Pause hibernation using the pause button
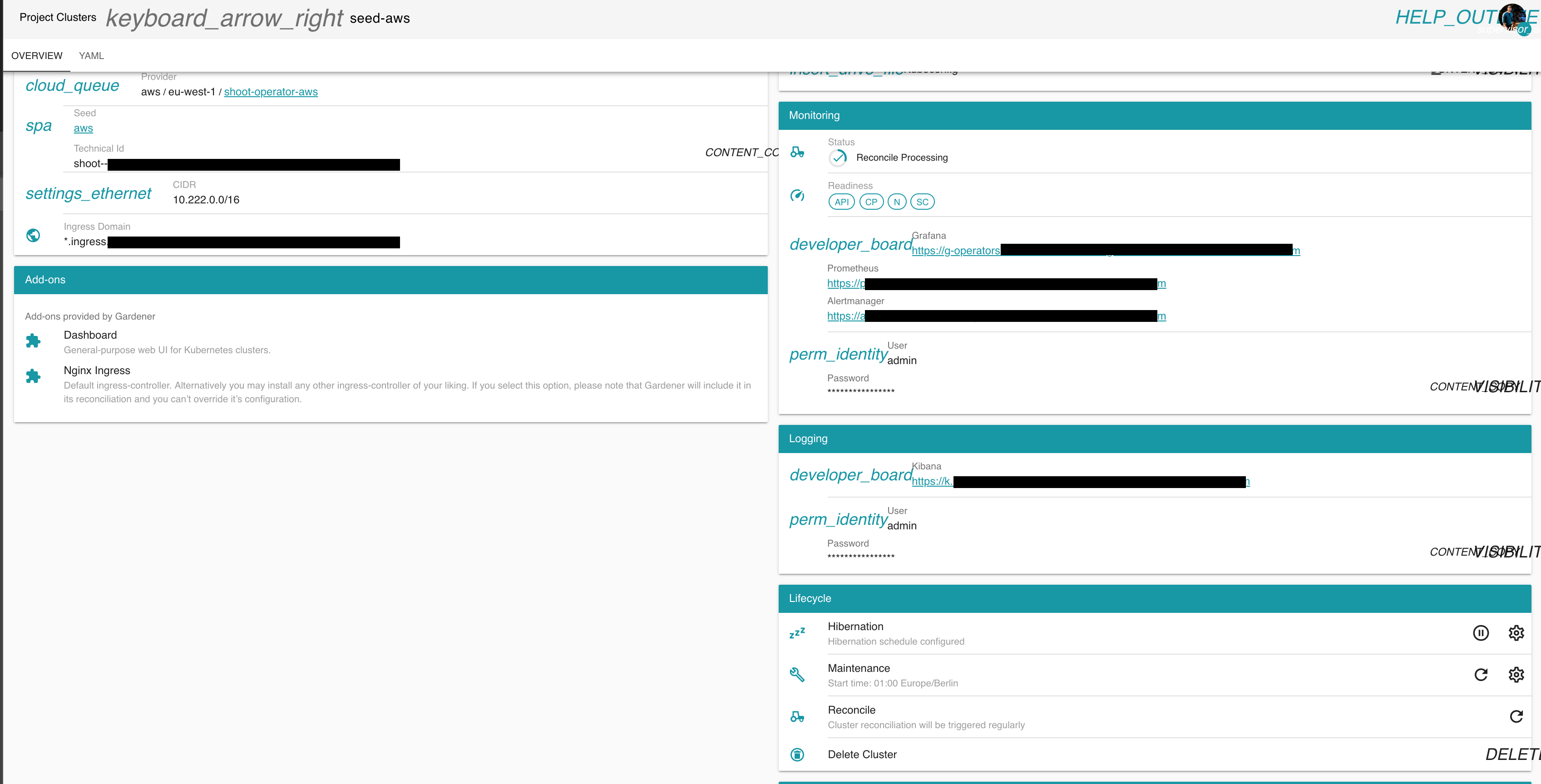Viewport: 1541px width, 784px height. click(1481, 633)
